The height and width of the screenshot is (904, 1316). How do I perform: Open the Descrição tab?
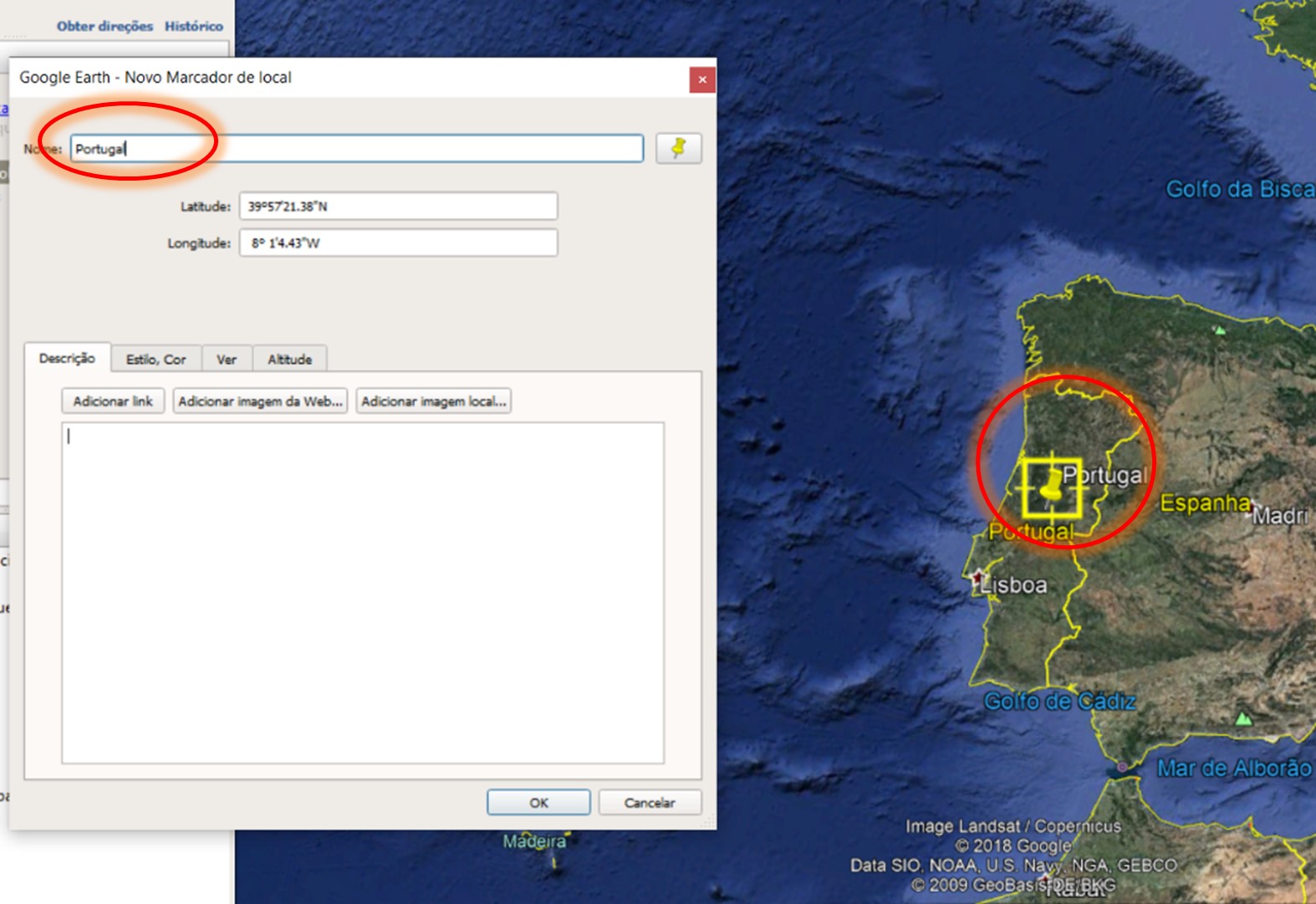pos(67,358)
